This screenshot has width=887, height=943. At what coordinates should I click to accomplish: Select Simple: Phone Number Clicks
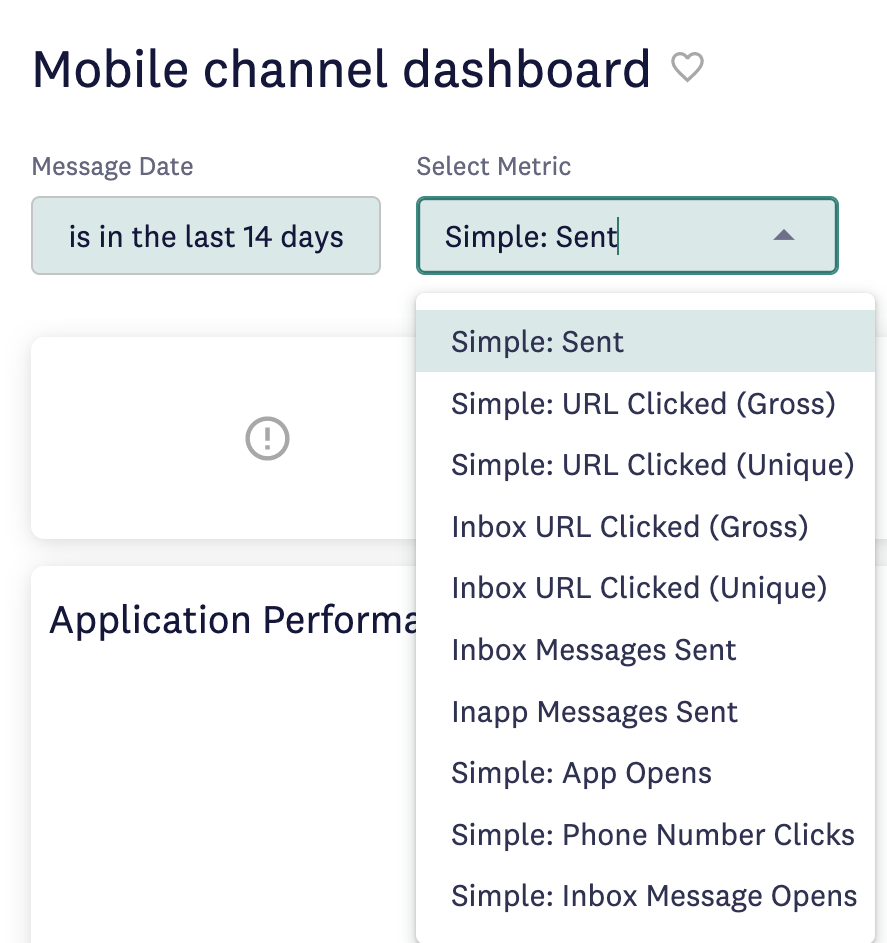[645, 835]
